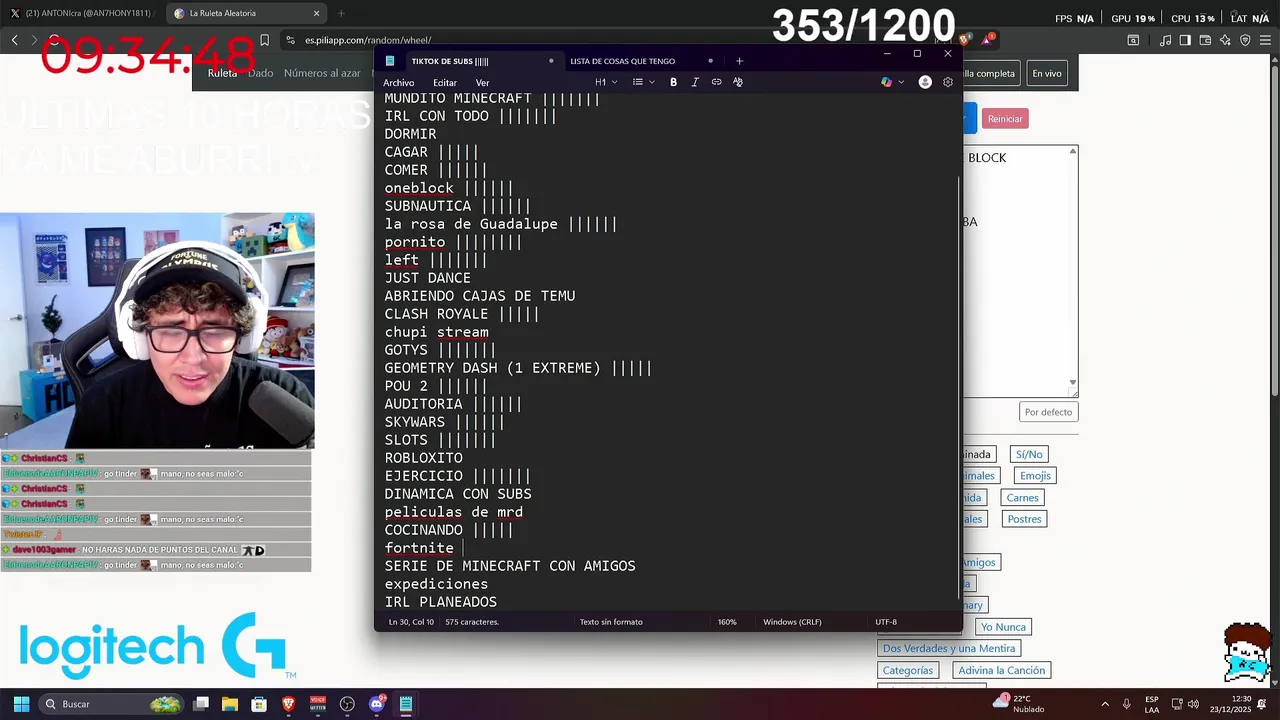Open the Ver menu in Notepad
The width and height of the screenshot is (1280, 720).
(482, 83)
